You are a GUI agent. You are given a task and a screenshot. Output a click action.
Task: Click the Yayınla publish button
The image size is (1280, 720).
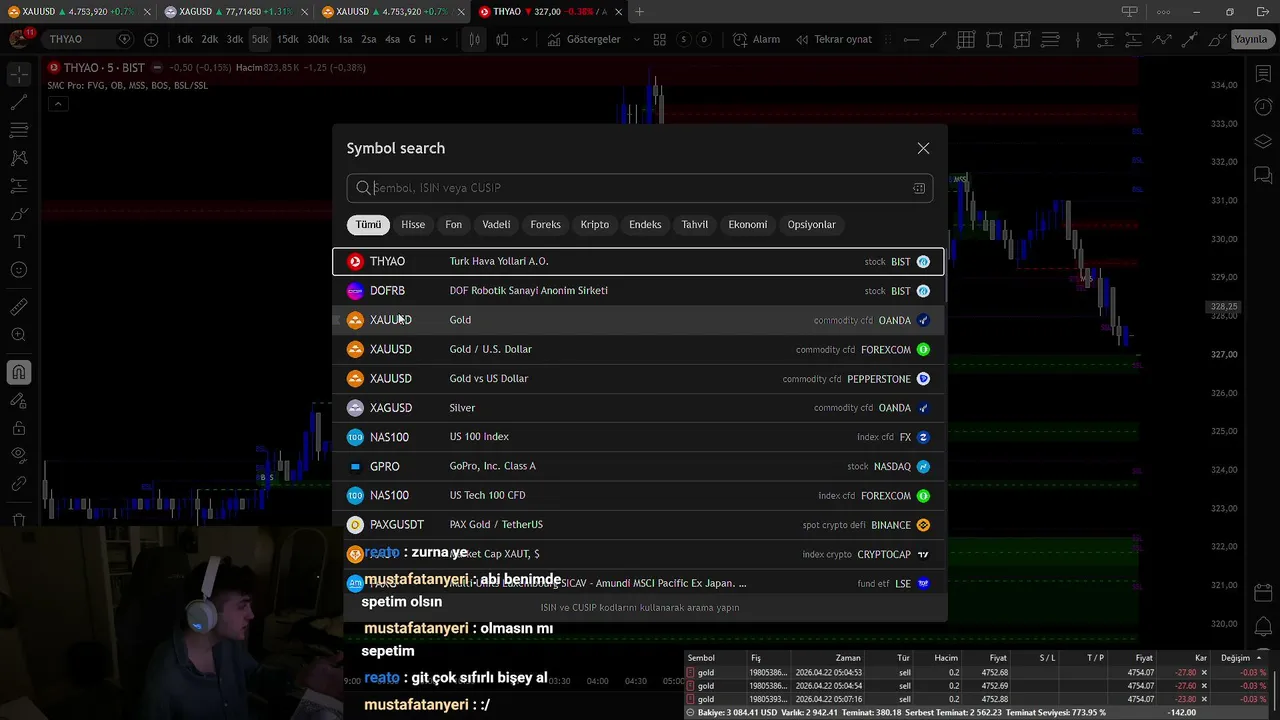coord(1250,39)
